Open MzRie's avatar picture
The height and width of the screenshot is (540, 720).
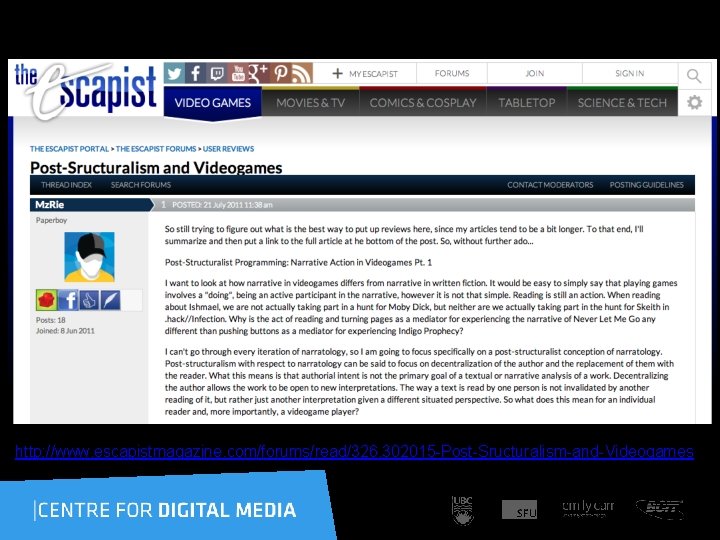tap(89, 257)
